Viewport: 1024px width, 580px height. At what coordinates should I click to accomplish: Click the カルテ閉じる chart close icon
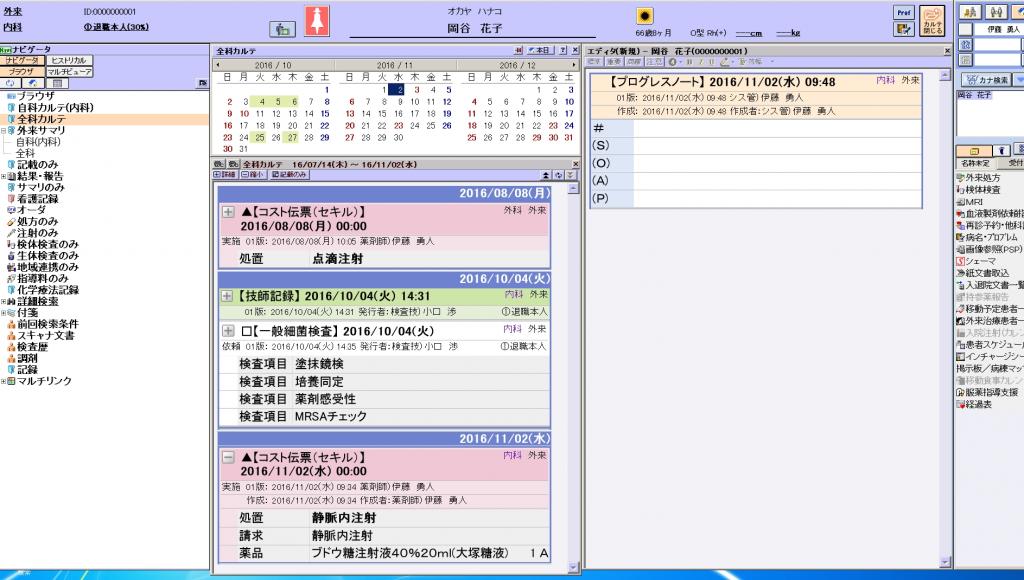pos(932,21)
